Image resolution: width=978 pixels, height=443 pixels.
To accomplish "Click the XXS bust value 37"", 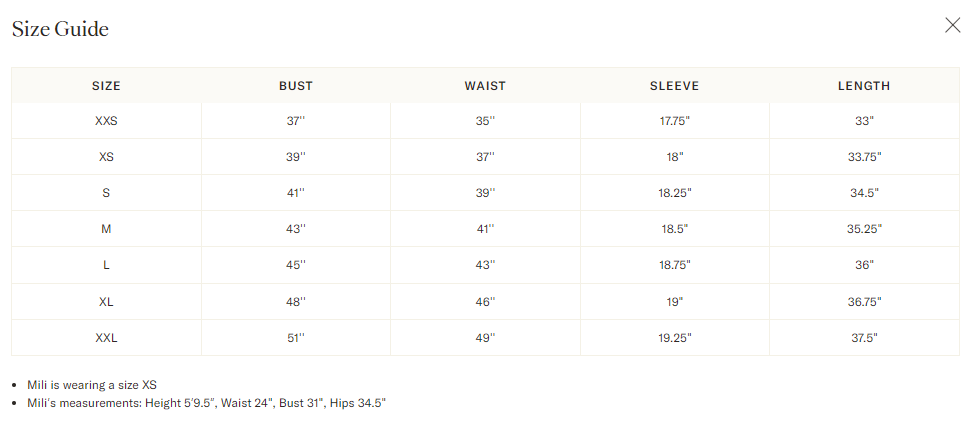I will [296, 121].
